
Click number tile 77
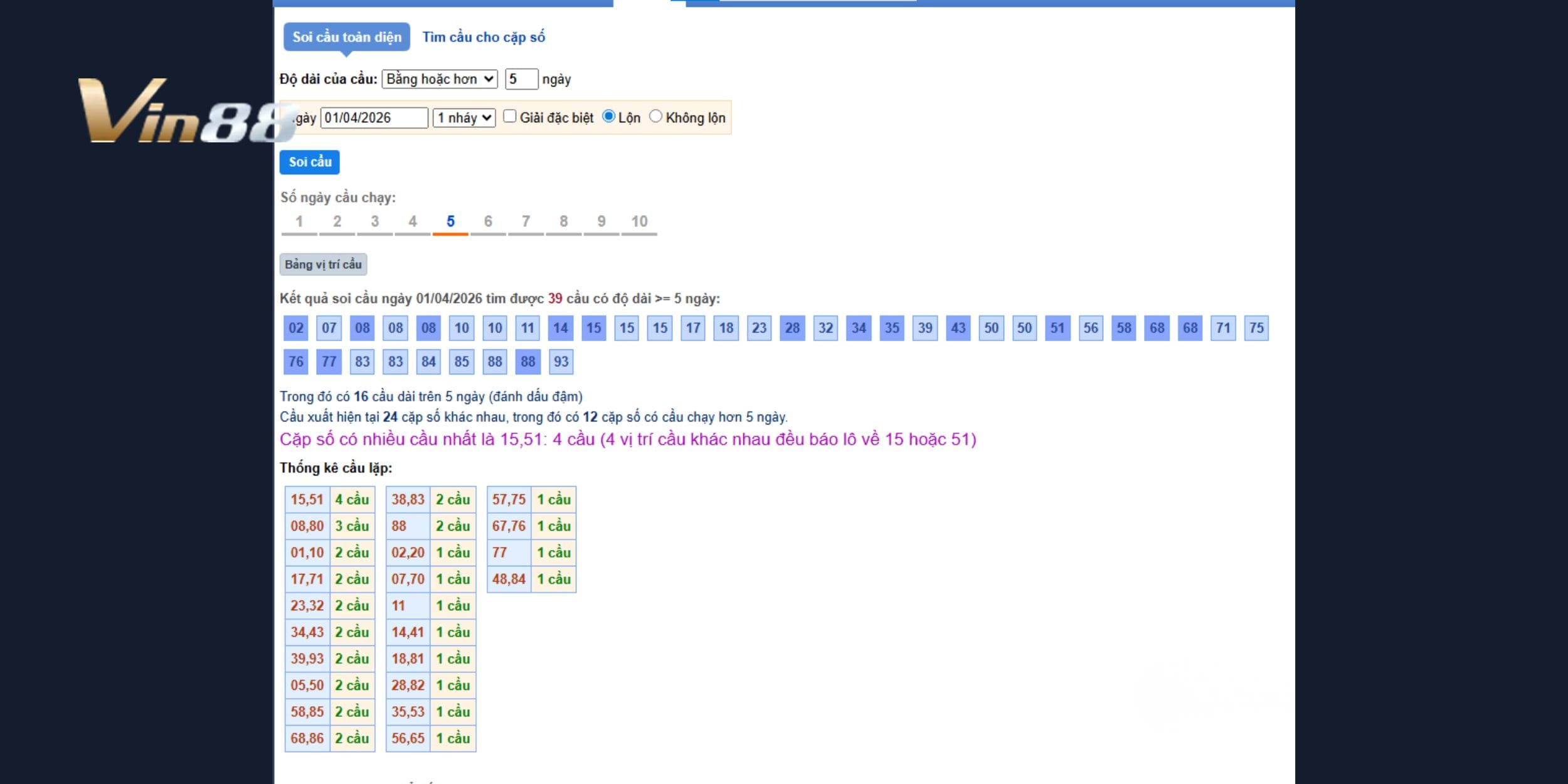point(329,362)
